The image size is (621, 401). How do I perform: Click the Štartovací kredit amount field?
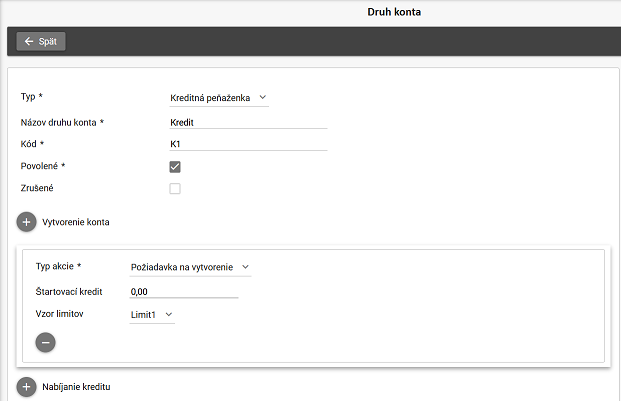(x=184, y=291)
